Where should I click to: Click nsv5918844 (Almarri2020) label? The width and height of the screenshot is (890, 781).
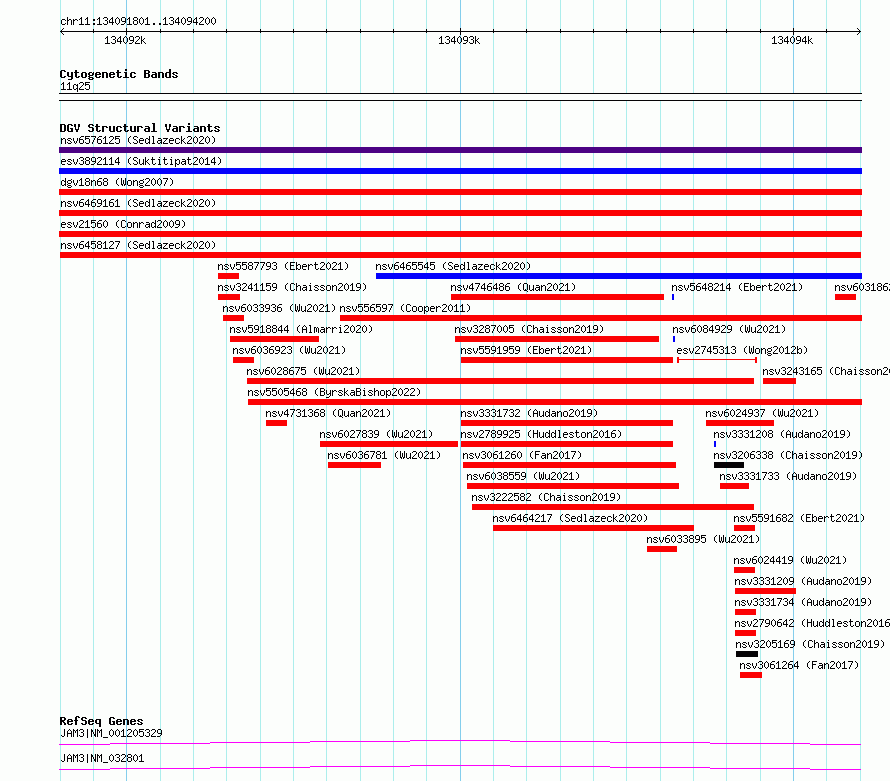click(301, 329)
